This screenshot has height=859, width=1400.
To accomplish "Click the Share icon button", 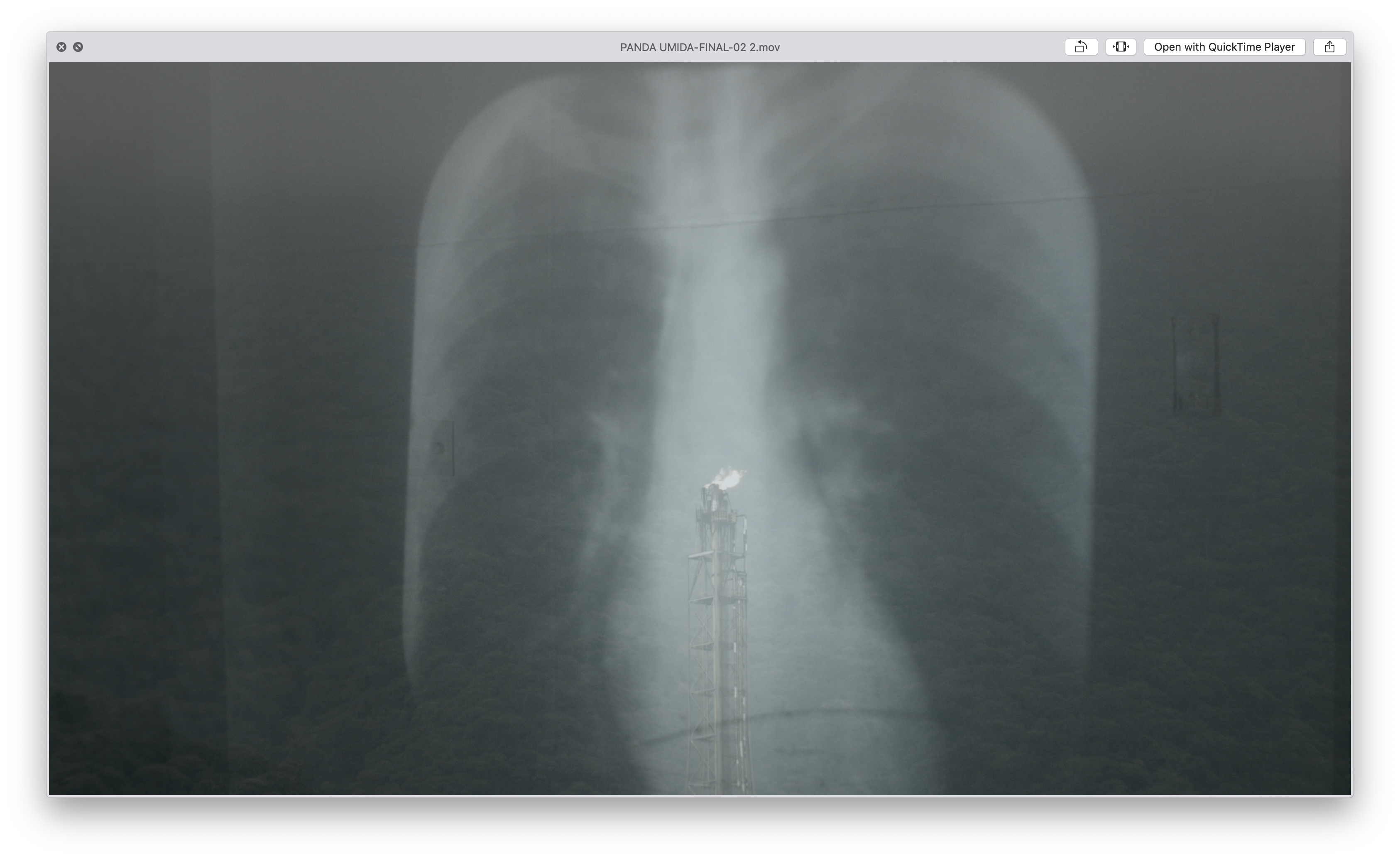I will [1329, 47].
